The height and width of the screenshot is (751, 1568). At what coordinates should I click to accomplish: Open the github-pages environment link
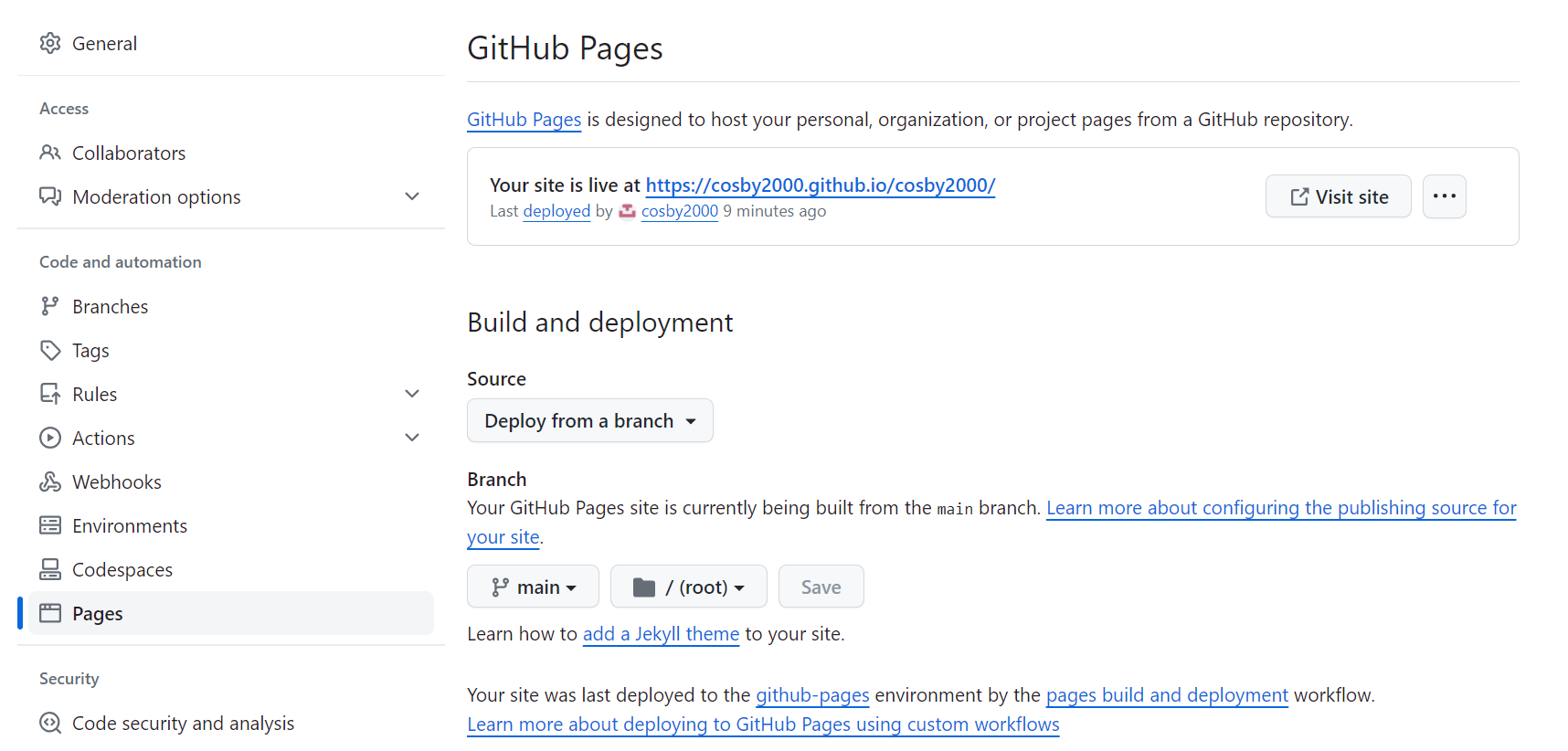click(x=812, y=695)
